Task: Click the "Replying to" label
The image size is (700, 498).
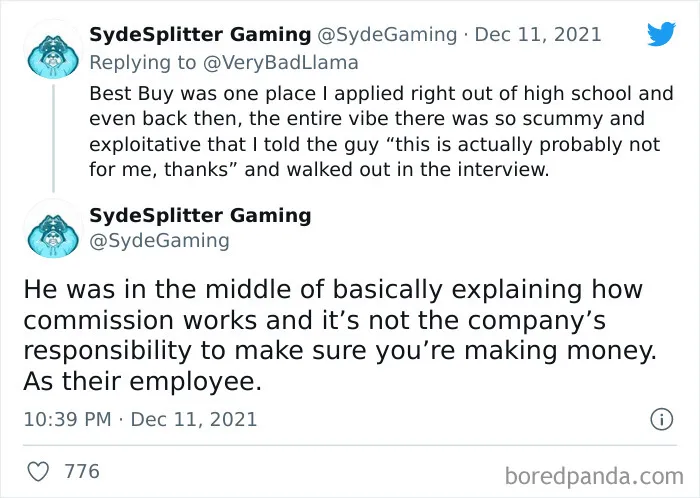Action: (x=142, y=62)
